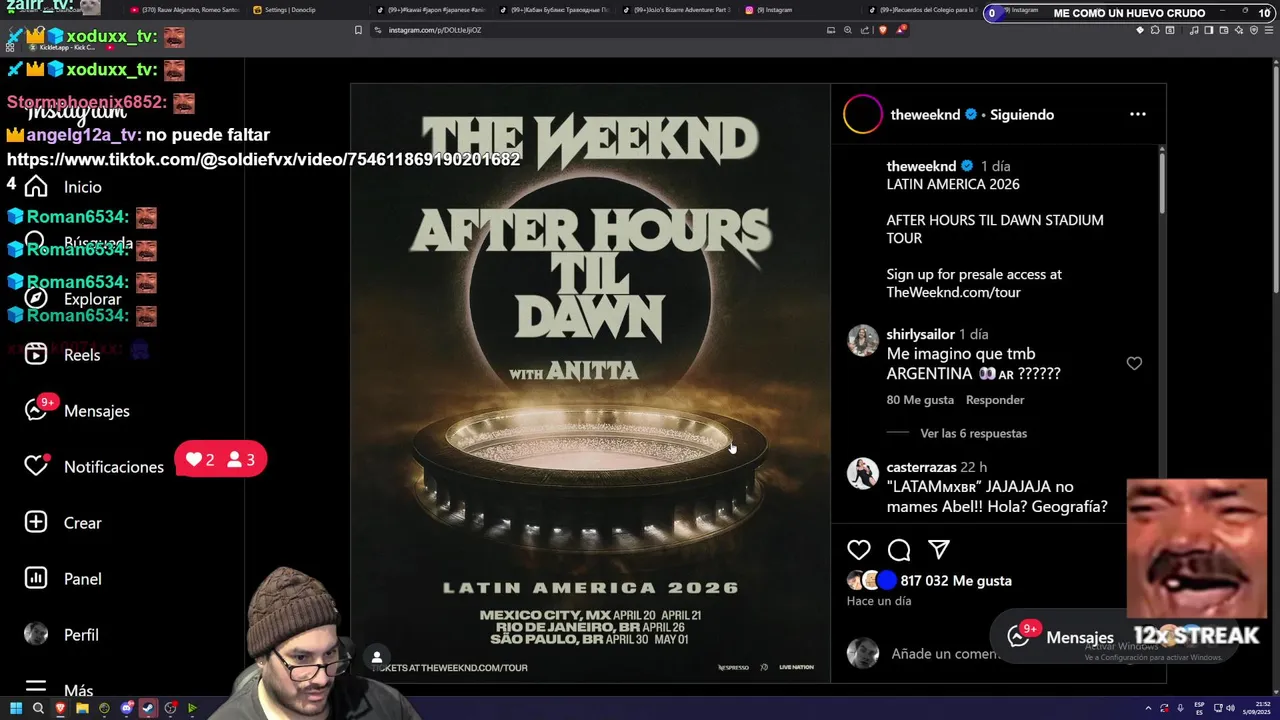Open Notificaciones heart icon
Viewport: 1280px width, 720px height.
click(36, 466)
